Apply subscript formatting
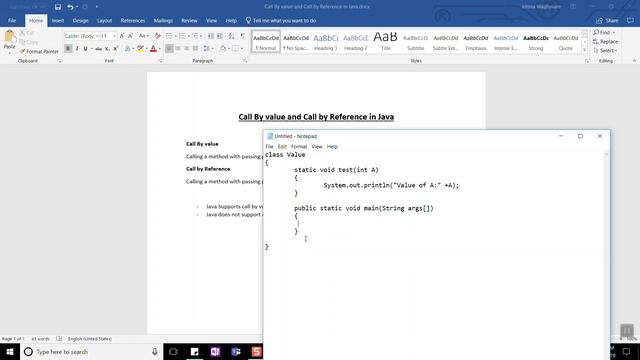Image resolution: width=640 pixels, height=360 pixels. point(107,49)
